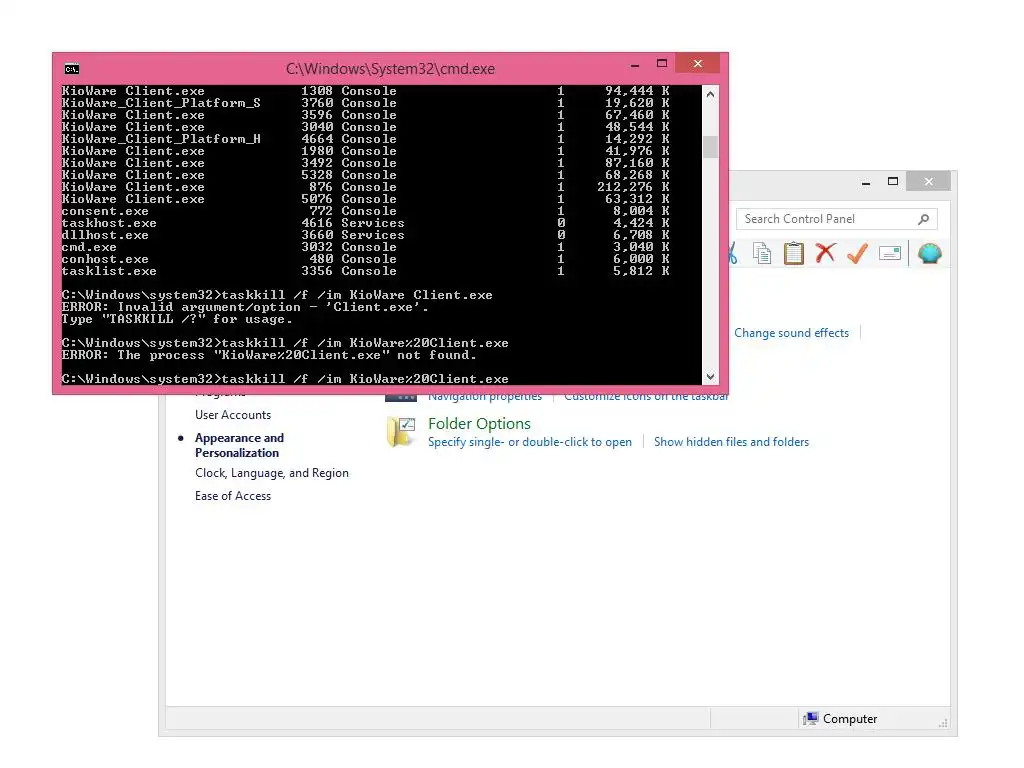This screenshot has width=1024, height=768.
Task: Click the Folder Options folder icon
Action: coord(401,432)
